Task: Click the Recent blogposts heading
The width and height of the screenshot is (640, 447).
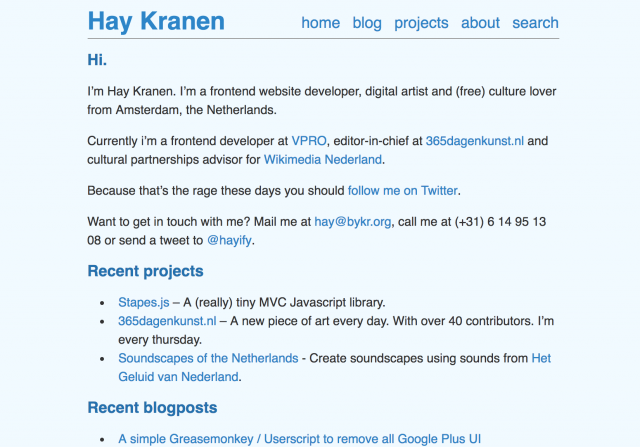Action: pyautogui.click(x=152, y=407)
